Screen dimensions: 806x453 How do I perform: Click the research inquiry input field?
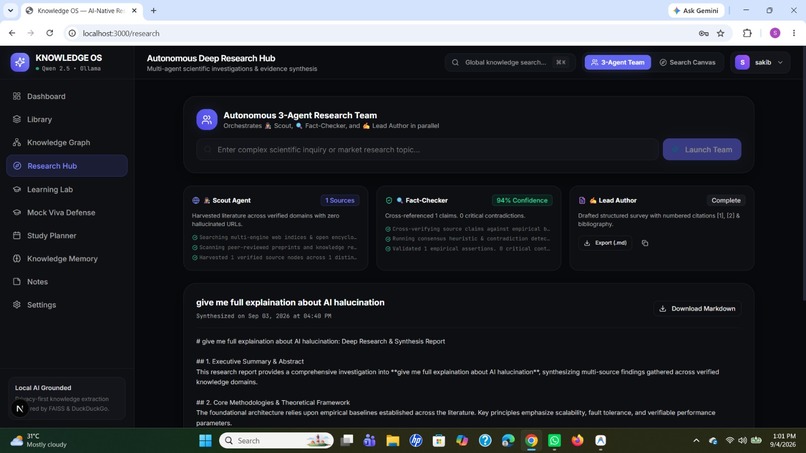tap(427, 150)
